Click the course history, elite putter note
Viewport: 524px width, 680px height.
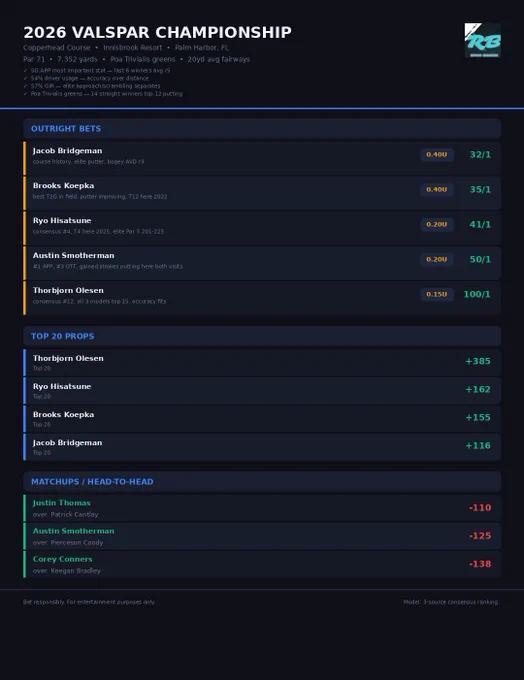(88, 162)
